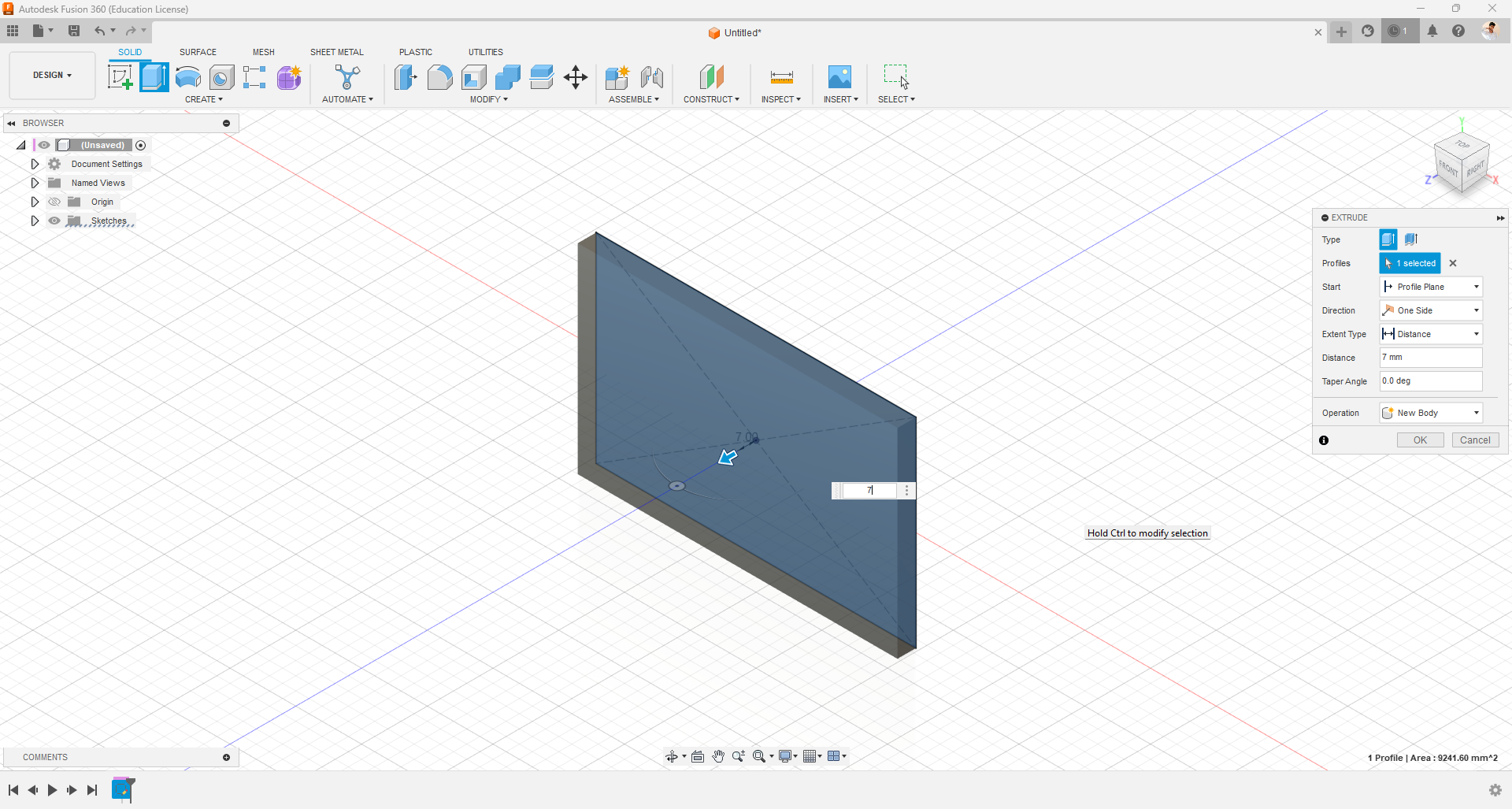
Task: Open the Start dropdown showing Profile Plane
Action: pyautogui.click(x=1431, y=287)
